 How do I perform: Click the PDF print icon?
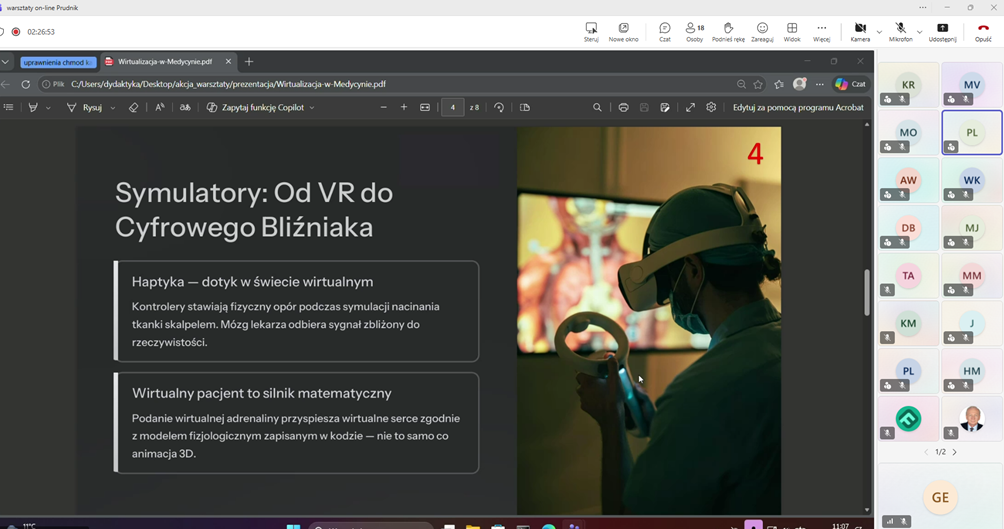623,107
